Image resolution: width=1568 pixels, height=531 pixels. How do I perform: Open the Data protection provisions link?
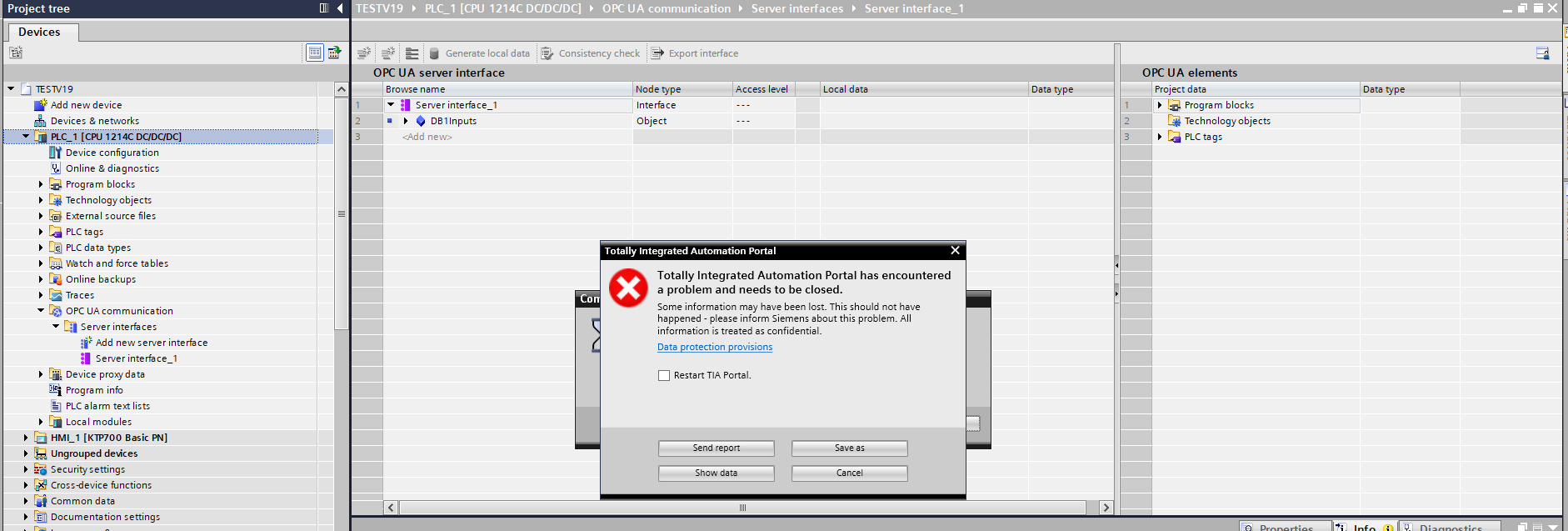[x=715, y=347]
